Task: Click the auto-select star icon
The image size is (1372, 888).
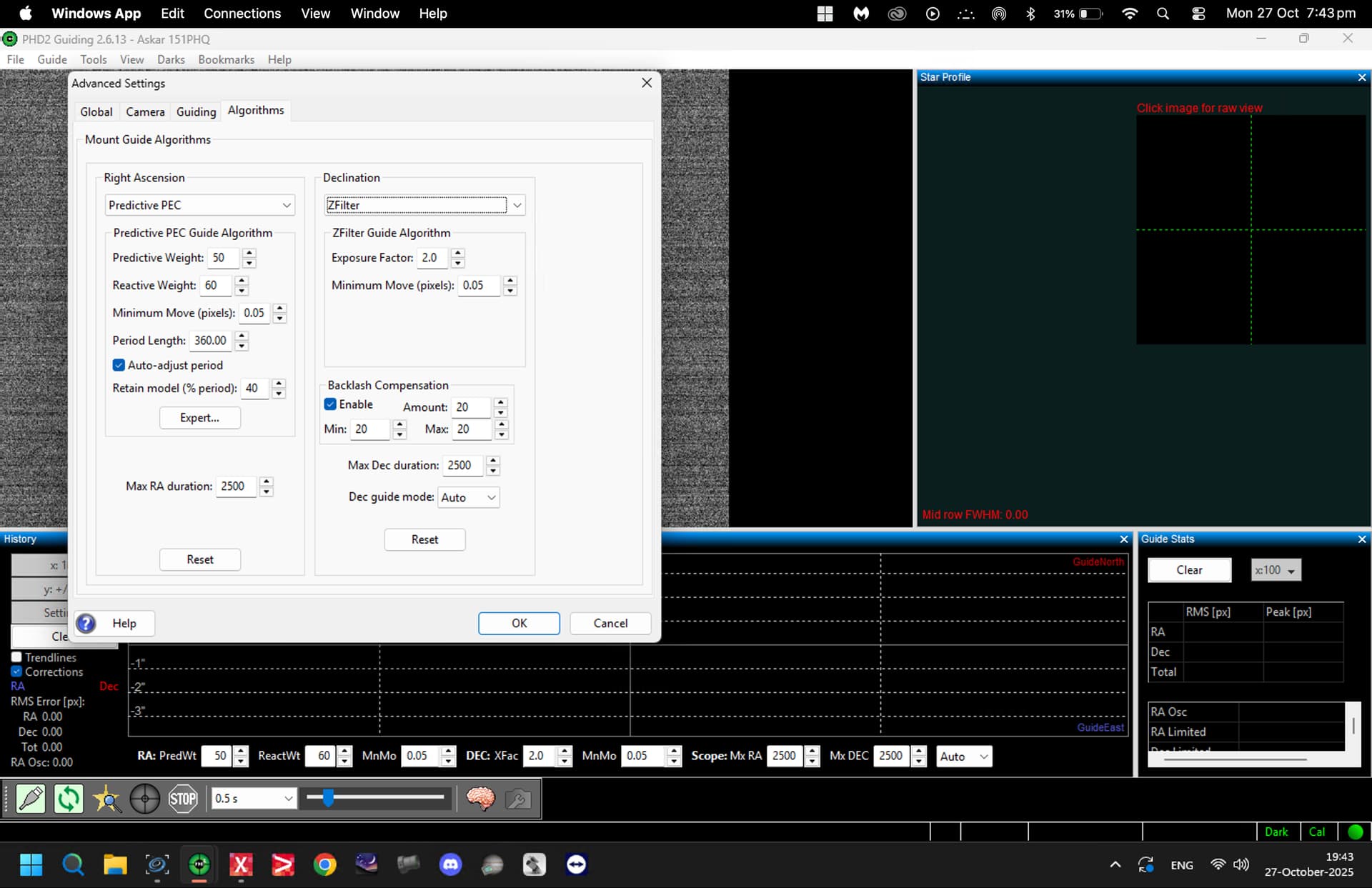Action: [x=107, y=798]
